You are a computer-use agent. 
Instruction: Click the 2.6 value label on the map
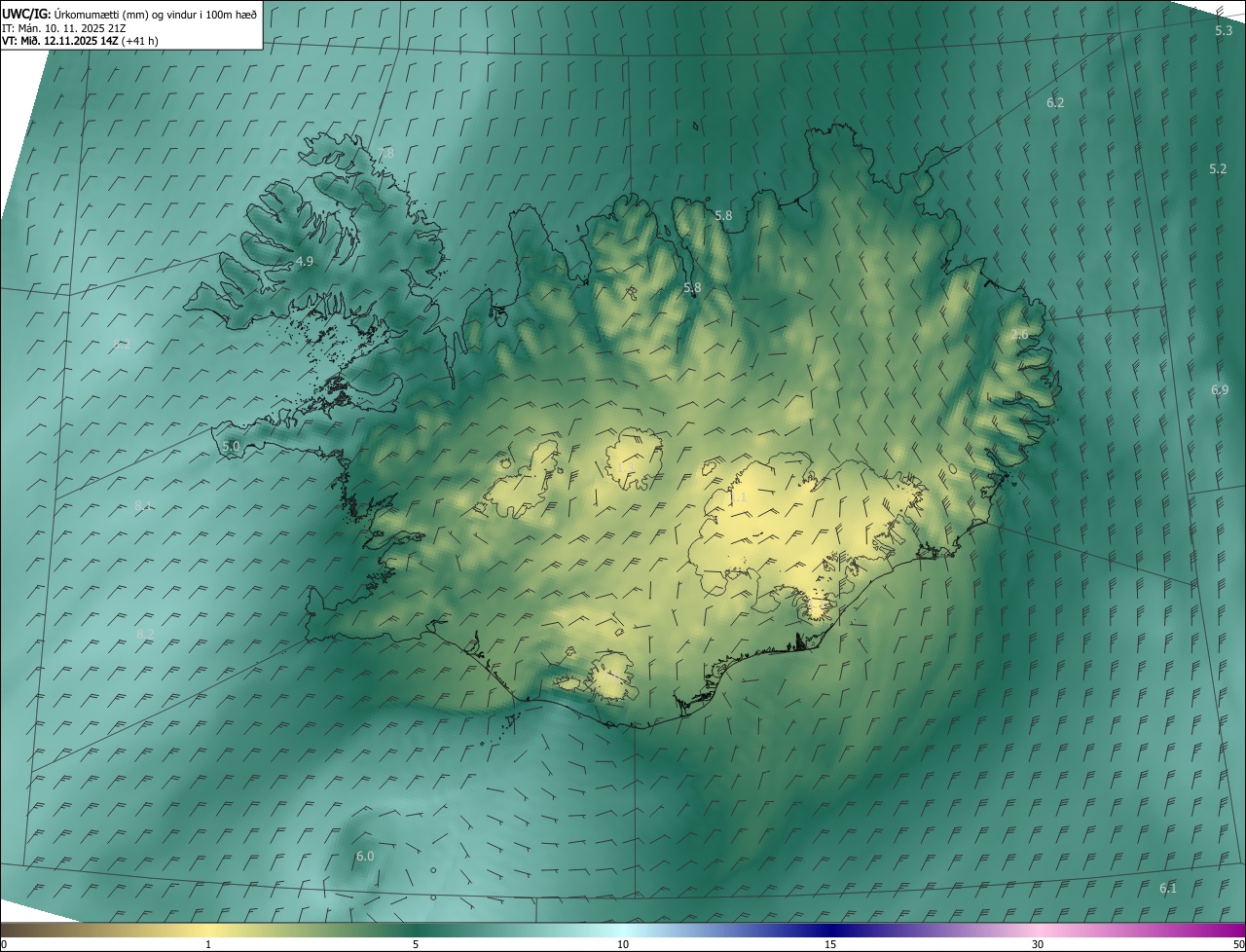1019,335
